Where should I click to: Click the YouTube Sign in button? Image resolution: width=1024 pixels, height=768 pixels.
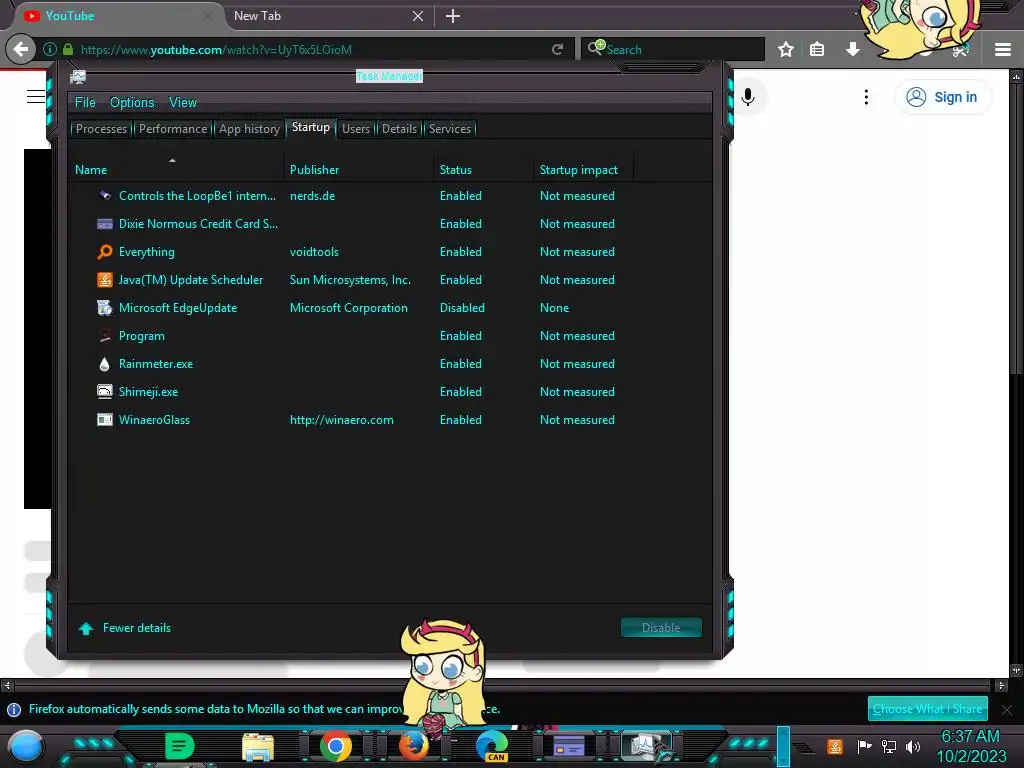tap(942, 97)
